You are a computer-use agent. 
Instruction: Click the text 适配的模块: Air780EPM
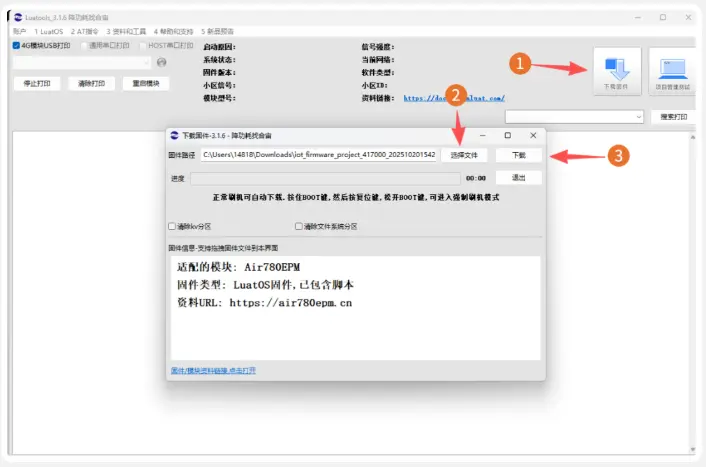pos(239,267)
